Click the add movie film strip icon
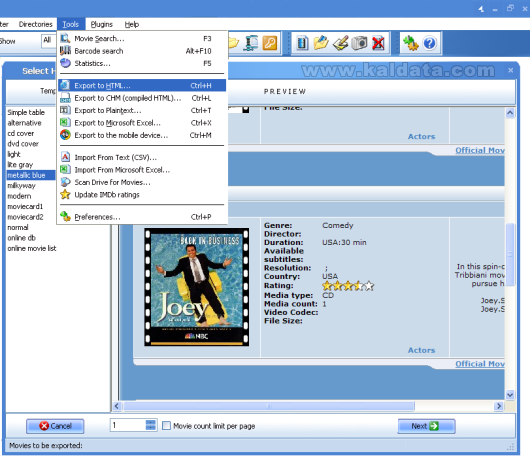 303,43
